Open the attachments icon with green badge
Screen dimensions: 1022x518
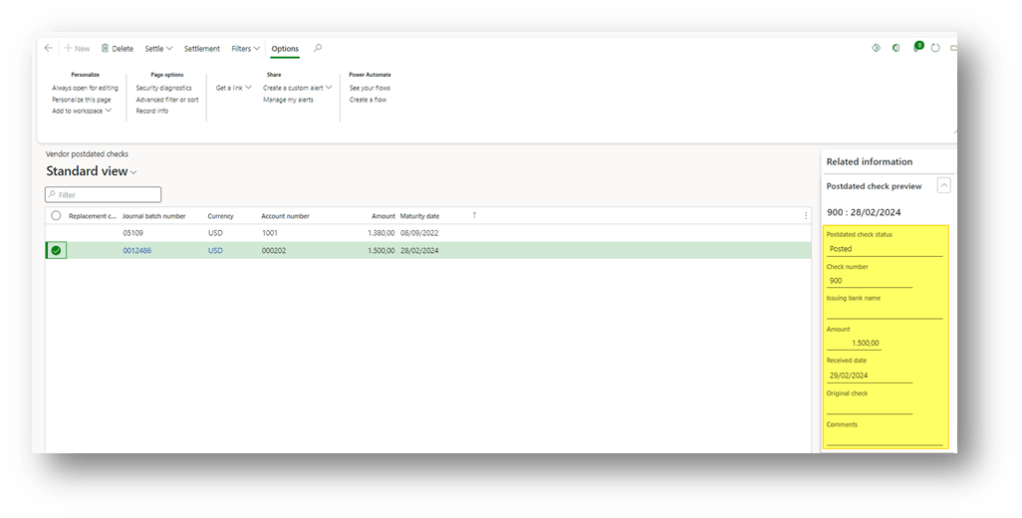tap(918, 47)
